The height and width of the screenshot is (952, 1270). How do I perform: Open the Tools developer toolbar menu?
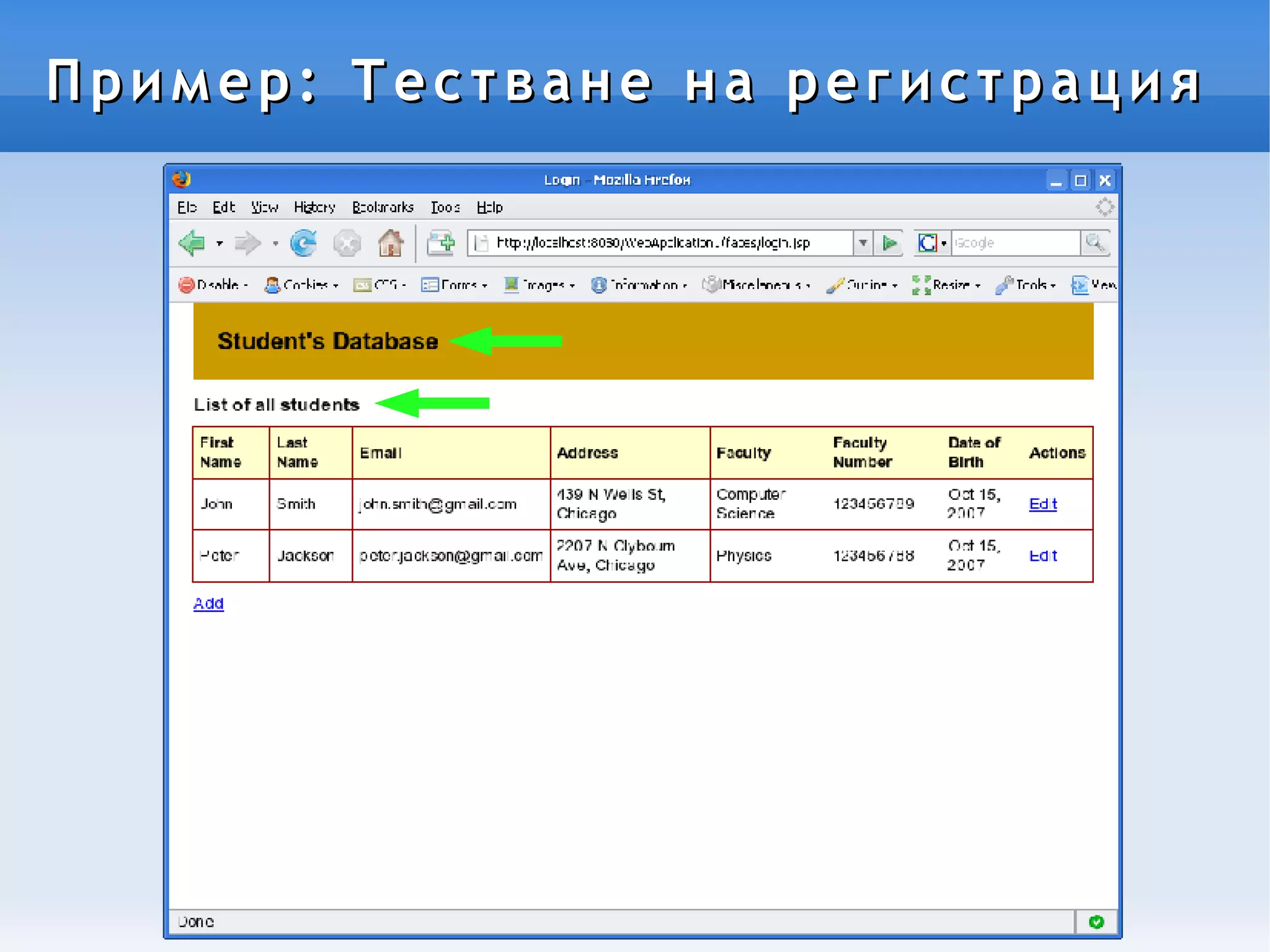[x=1025, y=285]
